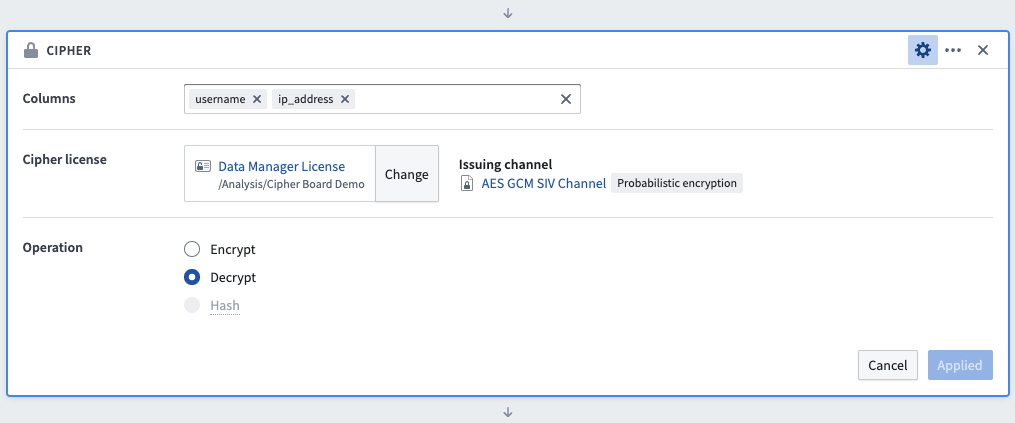Click the AES GCM SIV channel lock icon

(x=467, y=184)
